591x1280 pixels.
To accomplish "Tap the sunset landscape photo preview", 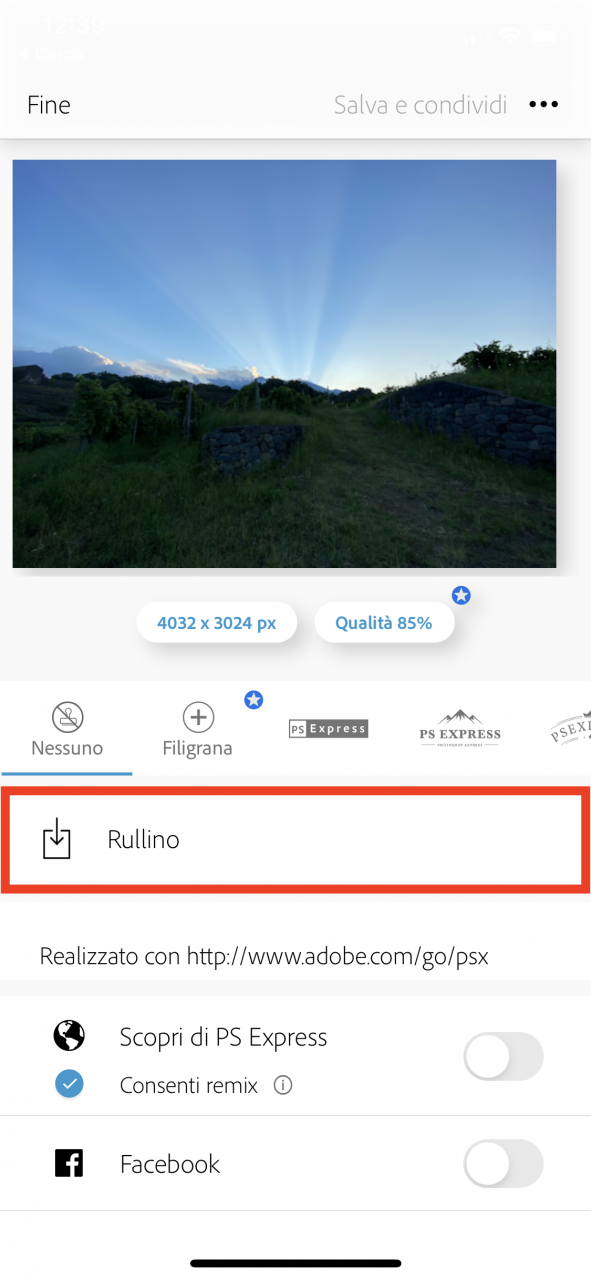I will point(284,364).
